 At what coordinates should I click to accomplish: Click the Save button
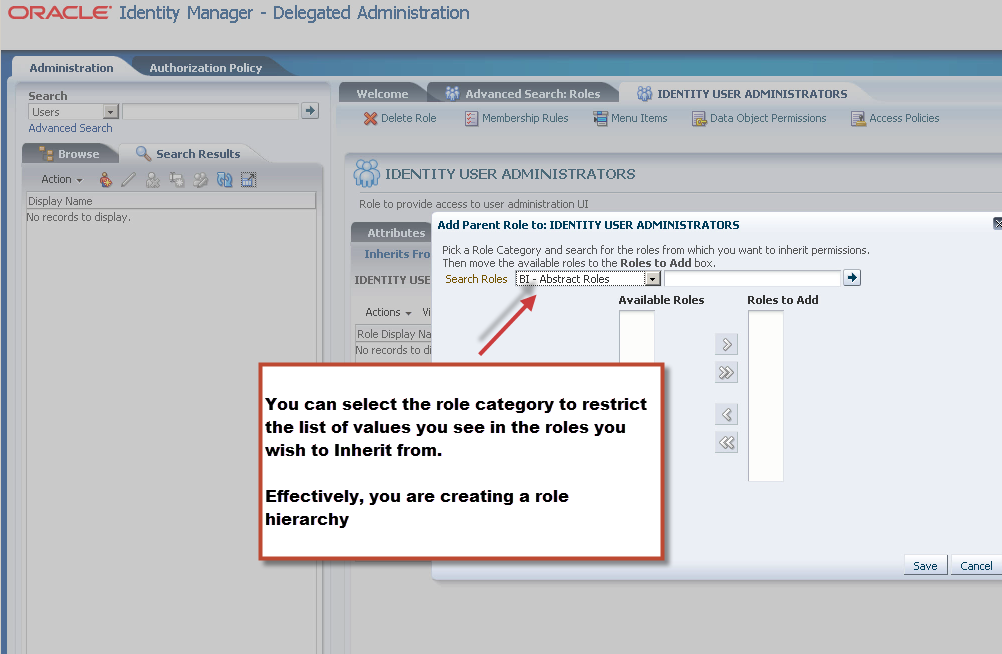(925, 566)
